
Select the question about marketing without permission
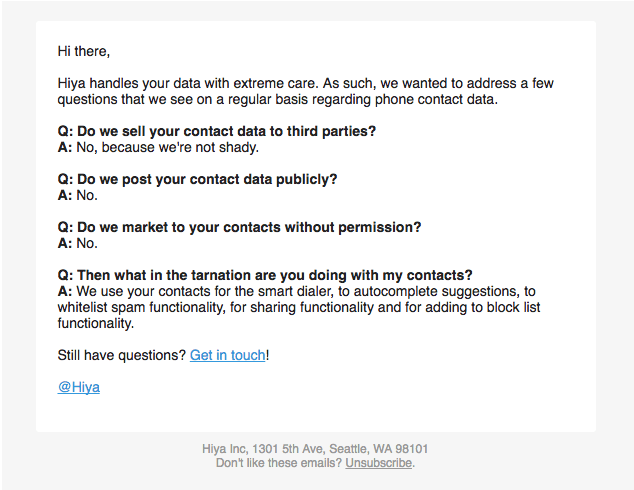(x=240, y=227)
